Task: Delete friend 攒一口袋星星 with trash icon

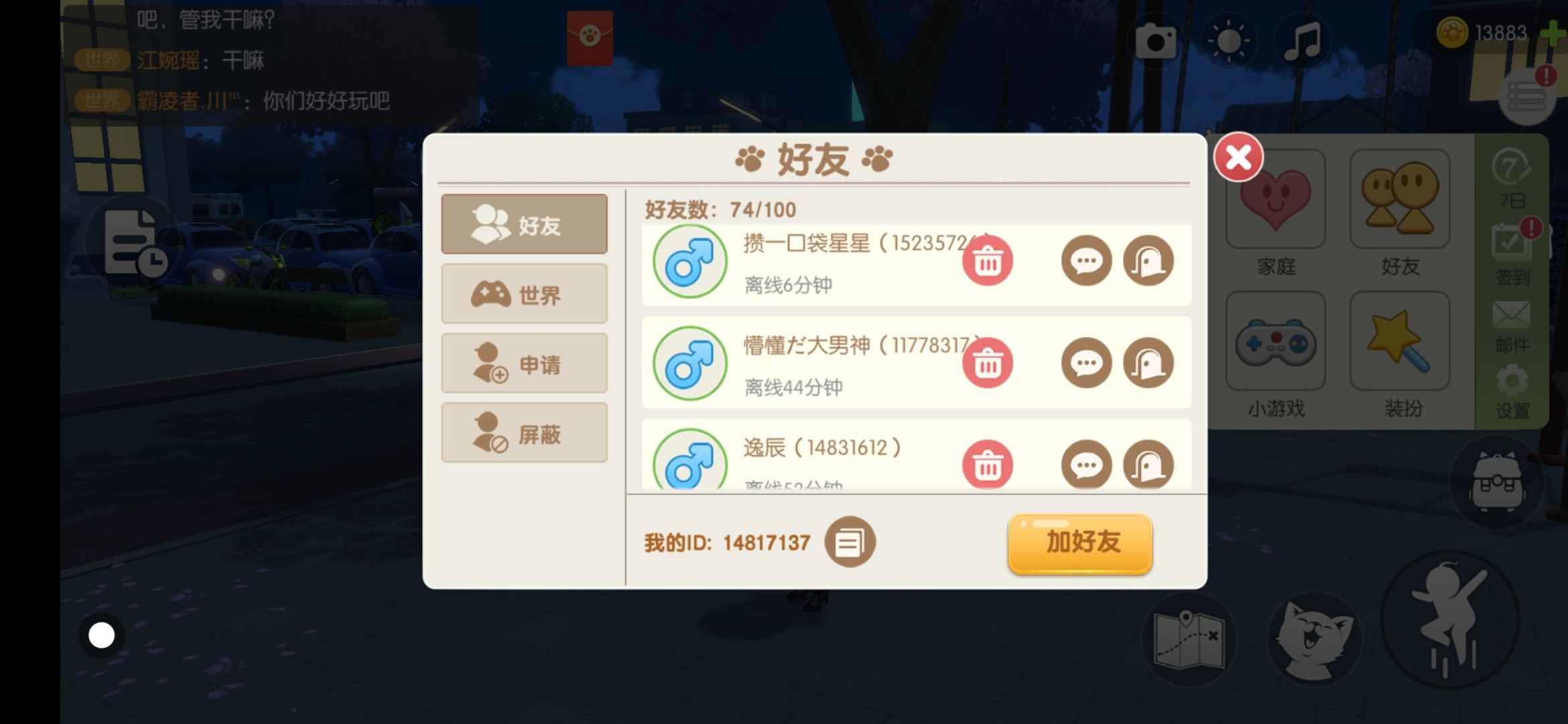Action: (x=987, y=261)
